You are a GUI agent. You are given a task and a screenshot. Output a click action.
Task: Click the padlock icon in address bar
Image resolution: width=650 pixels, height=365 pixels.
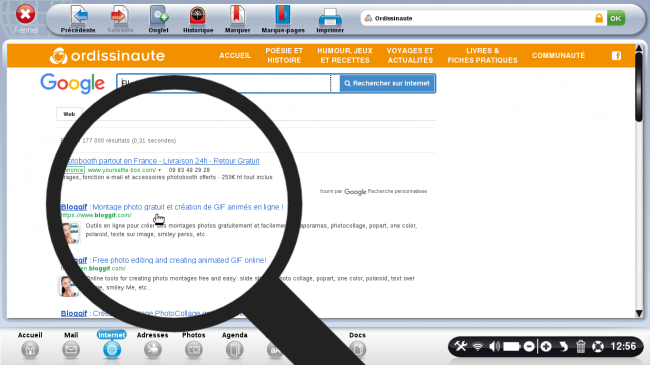tap(599, 18)
